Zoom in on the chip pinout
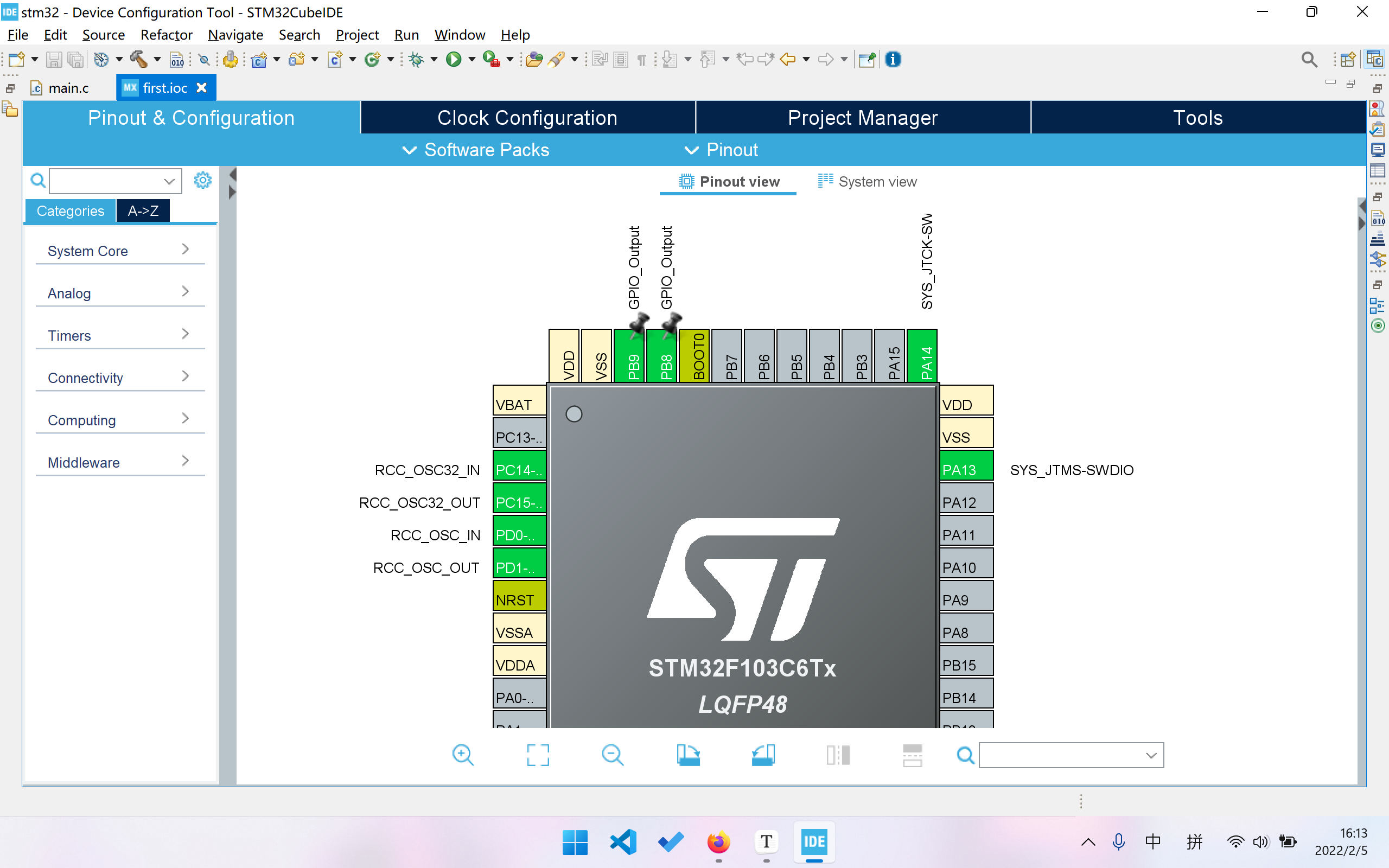The height and width of the screenshot is (868, 1389). 463,755
